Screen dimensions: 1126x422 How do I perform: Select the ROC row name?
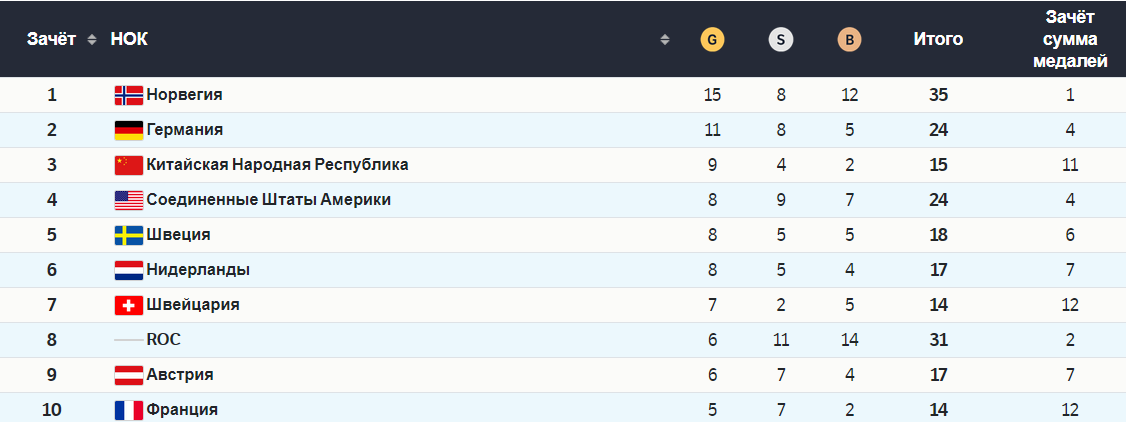tap(163, 340)
